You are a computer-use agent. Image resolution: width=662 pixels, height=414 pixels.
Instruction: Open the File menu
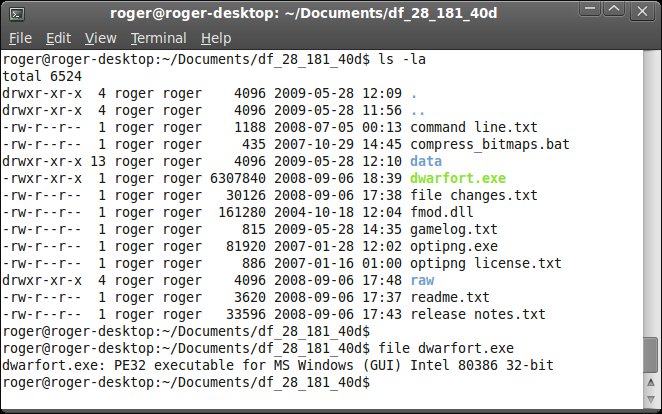click(20, 38)
